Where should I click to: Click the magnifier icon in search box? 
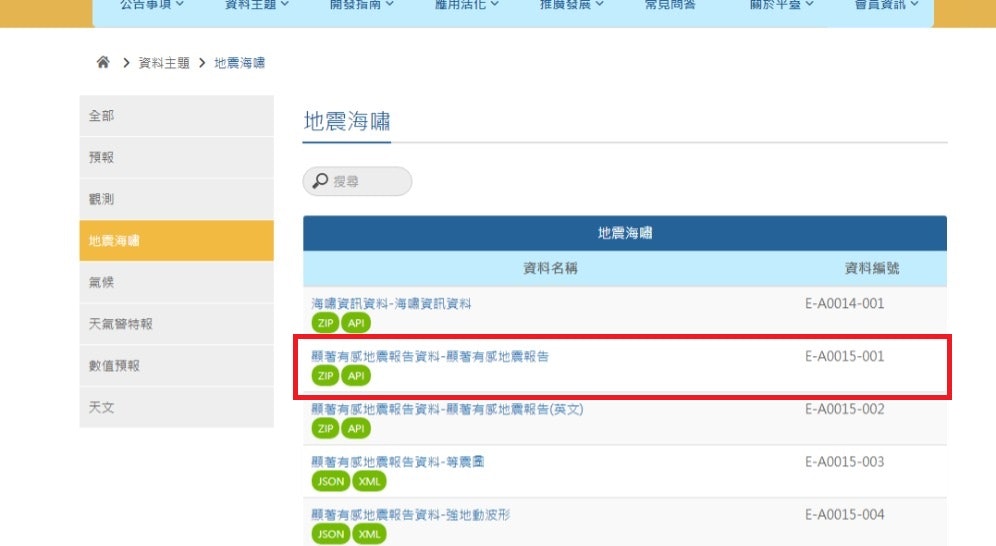pyautogui.click(x=321, y=181)
